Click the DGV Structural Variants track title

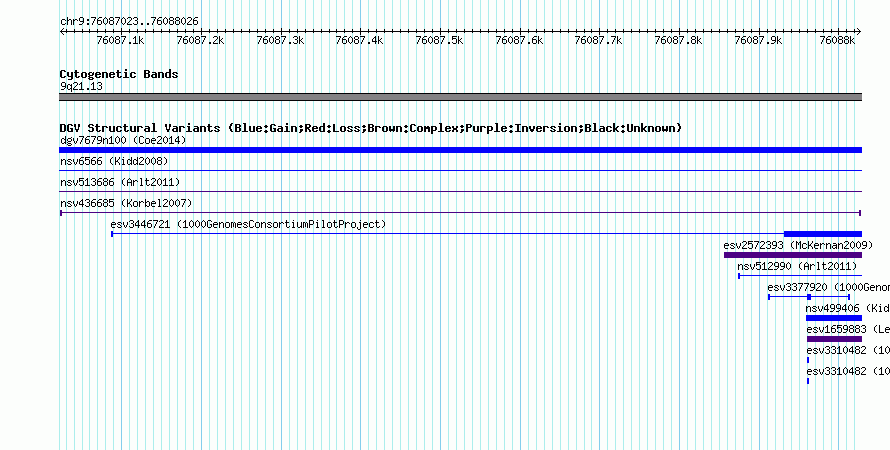(371, 128)
